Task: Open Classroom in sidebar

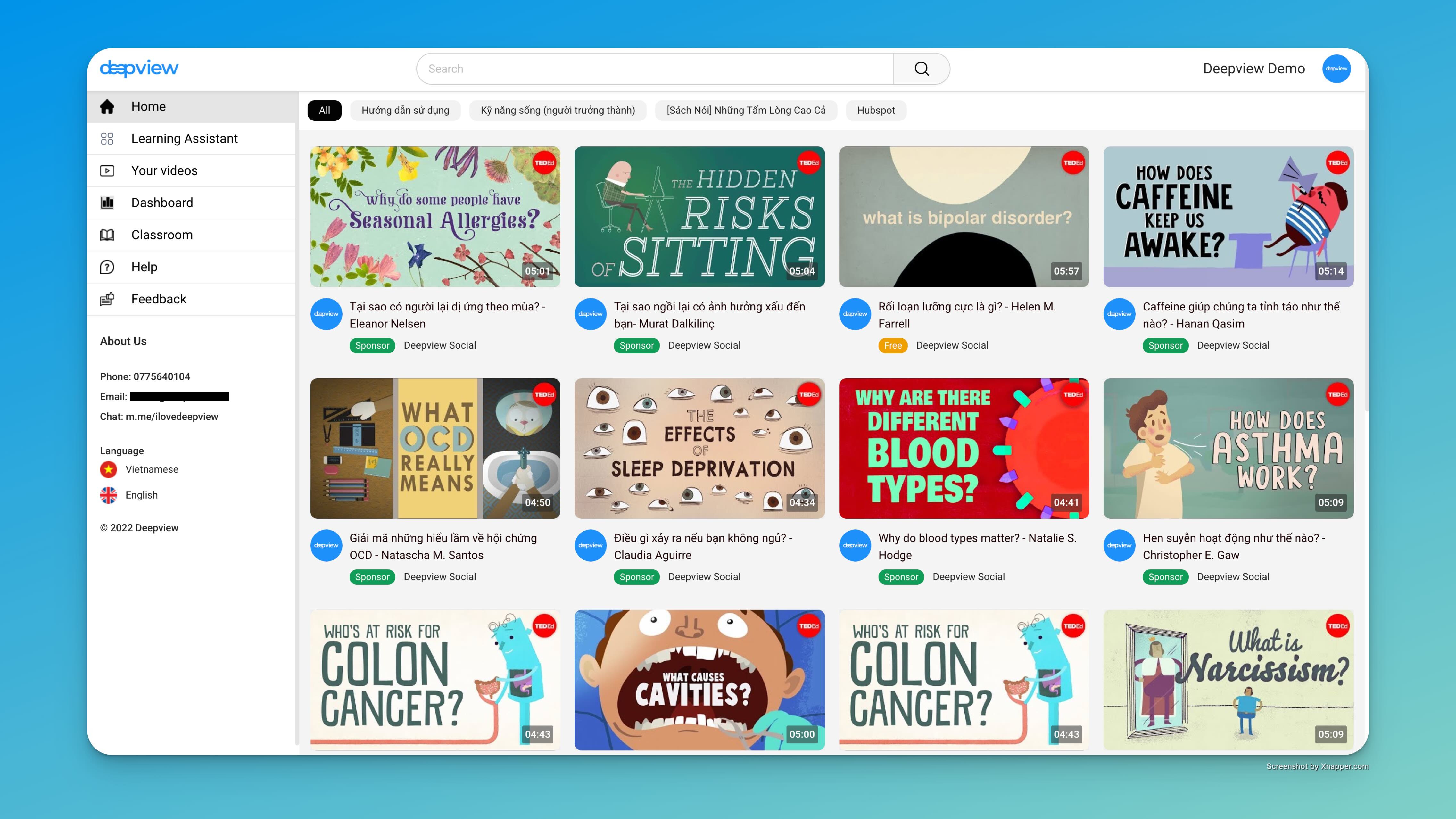Action: click(x=192, y=235)
